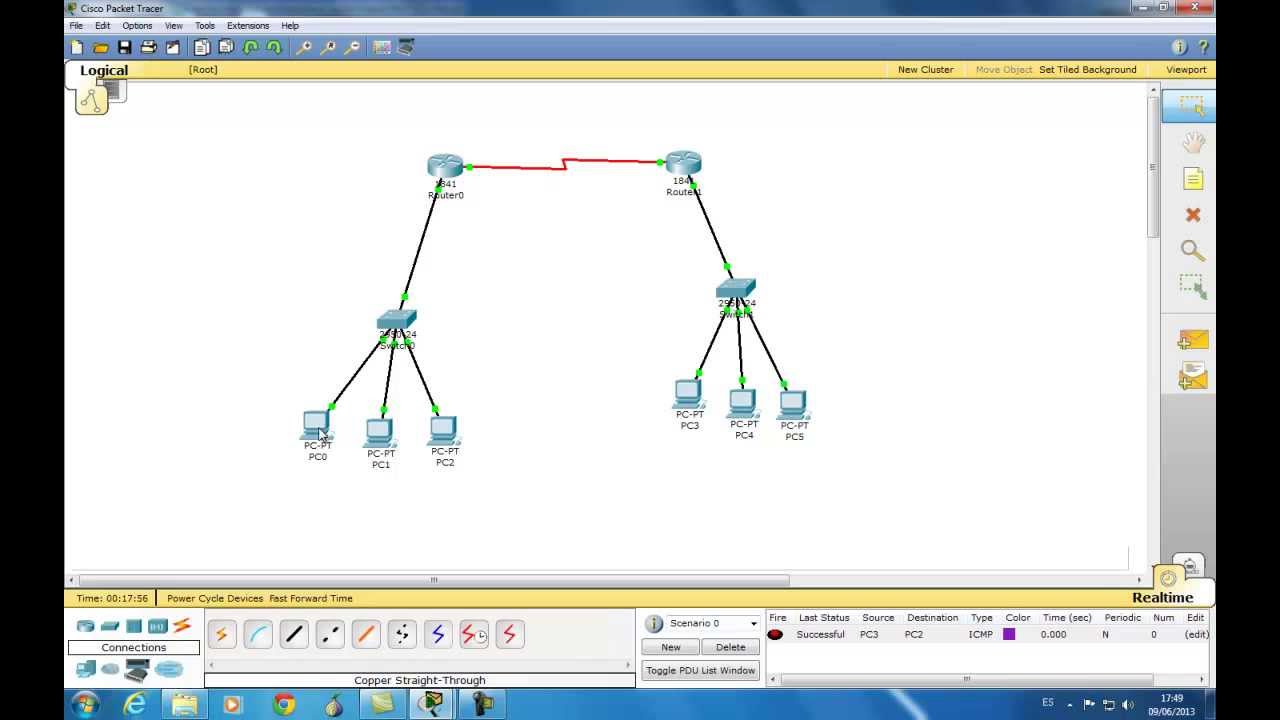Open the Edit menu
This screenshot has height=720, width=1280.
click(x=102, y=25)
